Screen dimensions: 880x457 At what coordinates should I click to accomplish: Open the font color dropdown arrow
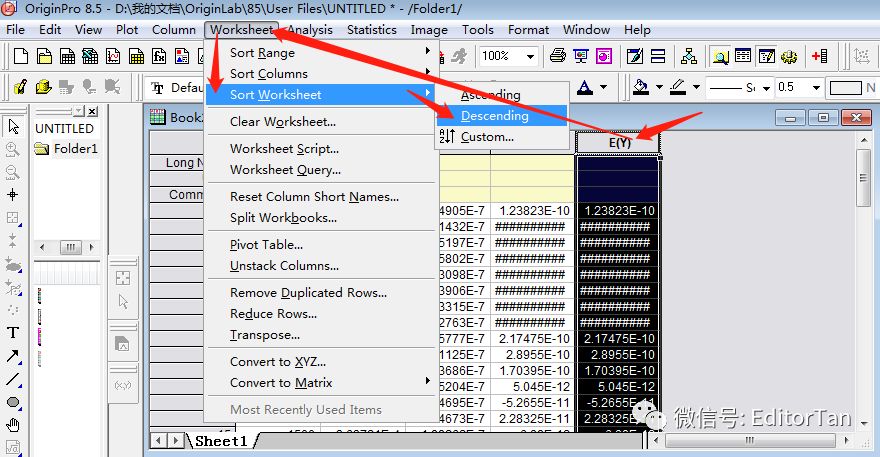pyautogui.click(x=603, y=87)
